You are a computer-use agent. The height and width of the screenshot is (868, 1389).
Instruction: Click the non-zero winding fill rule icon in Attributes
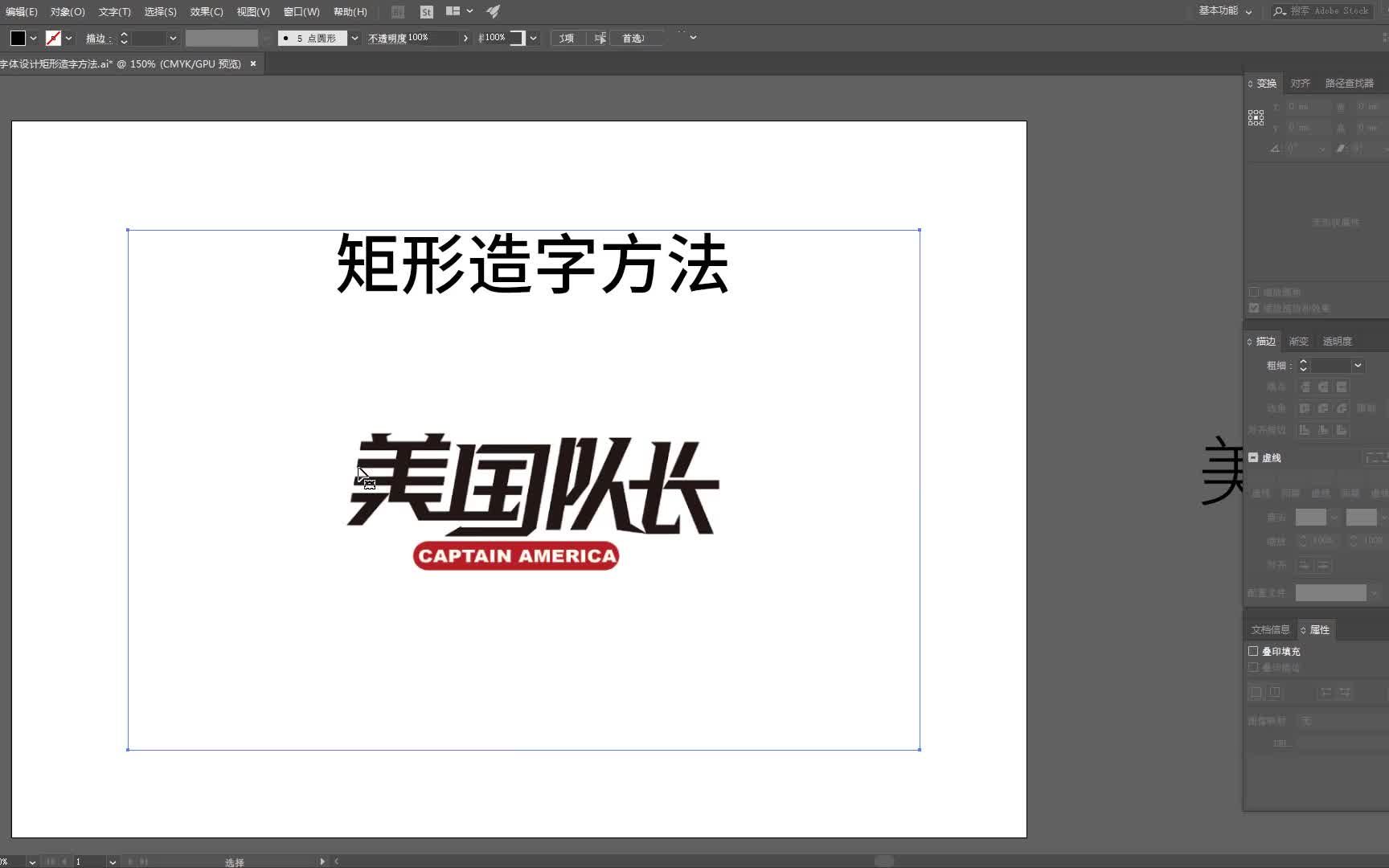click(1325, 692)
